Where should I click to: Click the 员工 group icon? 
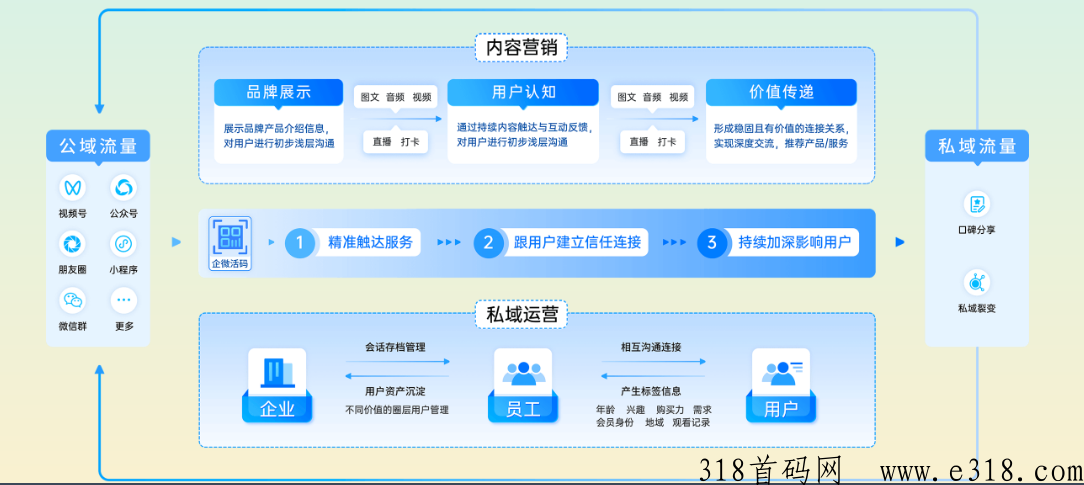tap(523, 373)
